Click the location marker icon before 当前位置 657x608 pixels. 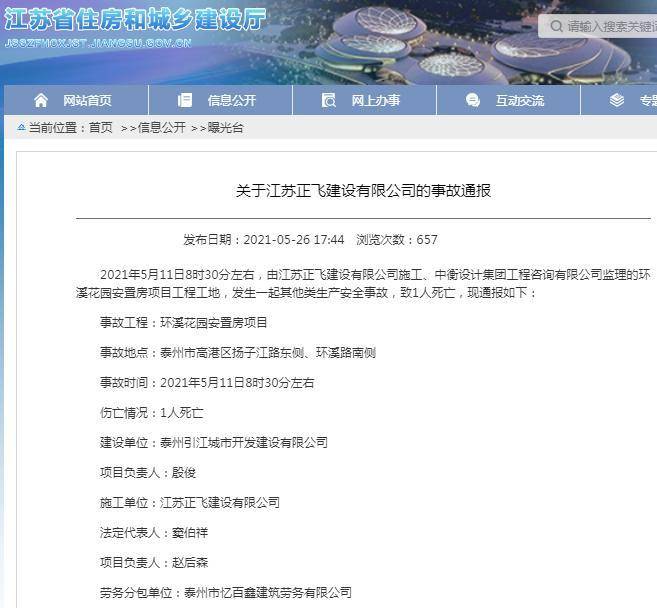point(21,128)
